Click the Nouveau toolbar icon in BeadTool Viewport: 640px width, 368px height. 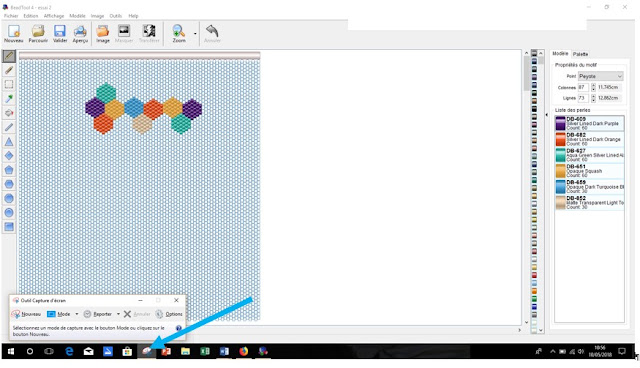pyautogui.click(x=13, y=33)
